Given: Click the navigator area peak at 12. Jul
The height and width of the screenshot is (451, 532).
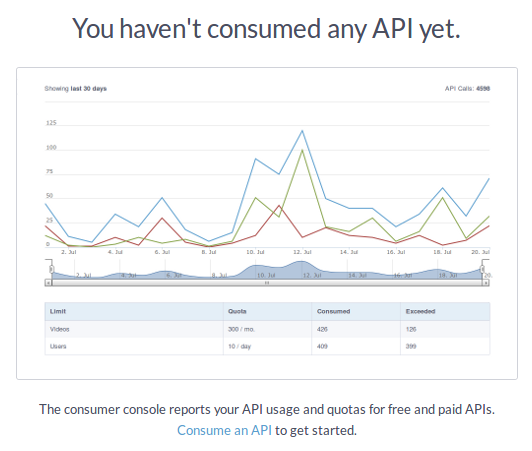Looking at the screenshot, I should (x=301, y=262).
